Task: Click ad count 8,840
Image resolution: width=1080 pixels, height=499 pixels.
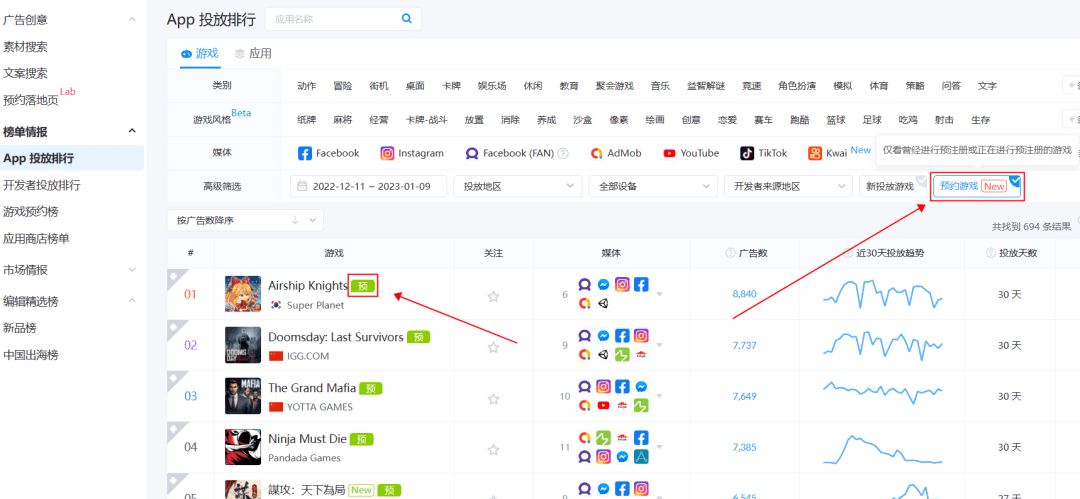Action: coord(745,294)
